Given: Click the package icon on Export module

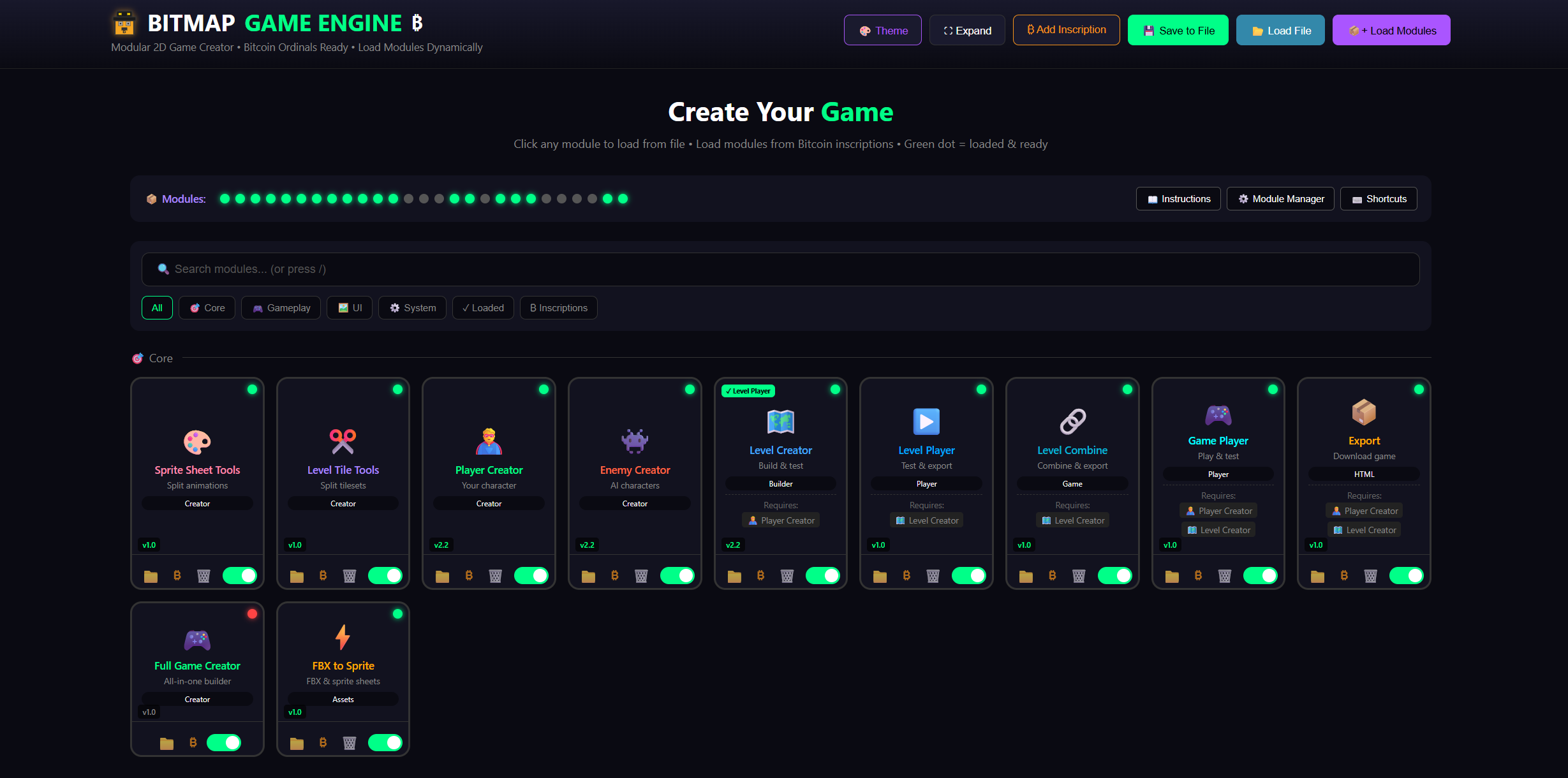Looking at the screenshot, I should (x=1364, y=412).
